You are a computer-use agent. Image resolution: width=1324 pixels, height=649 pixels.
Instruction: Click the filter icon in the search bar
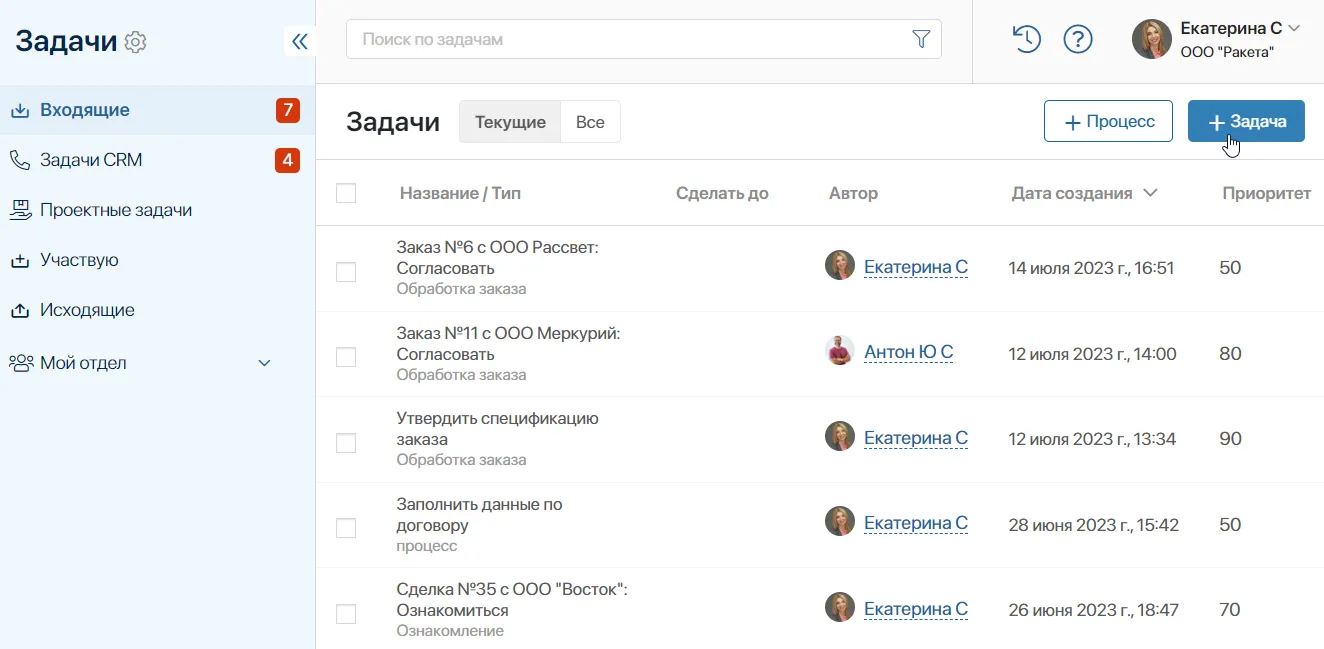920,38
